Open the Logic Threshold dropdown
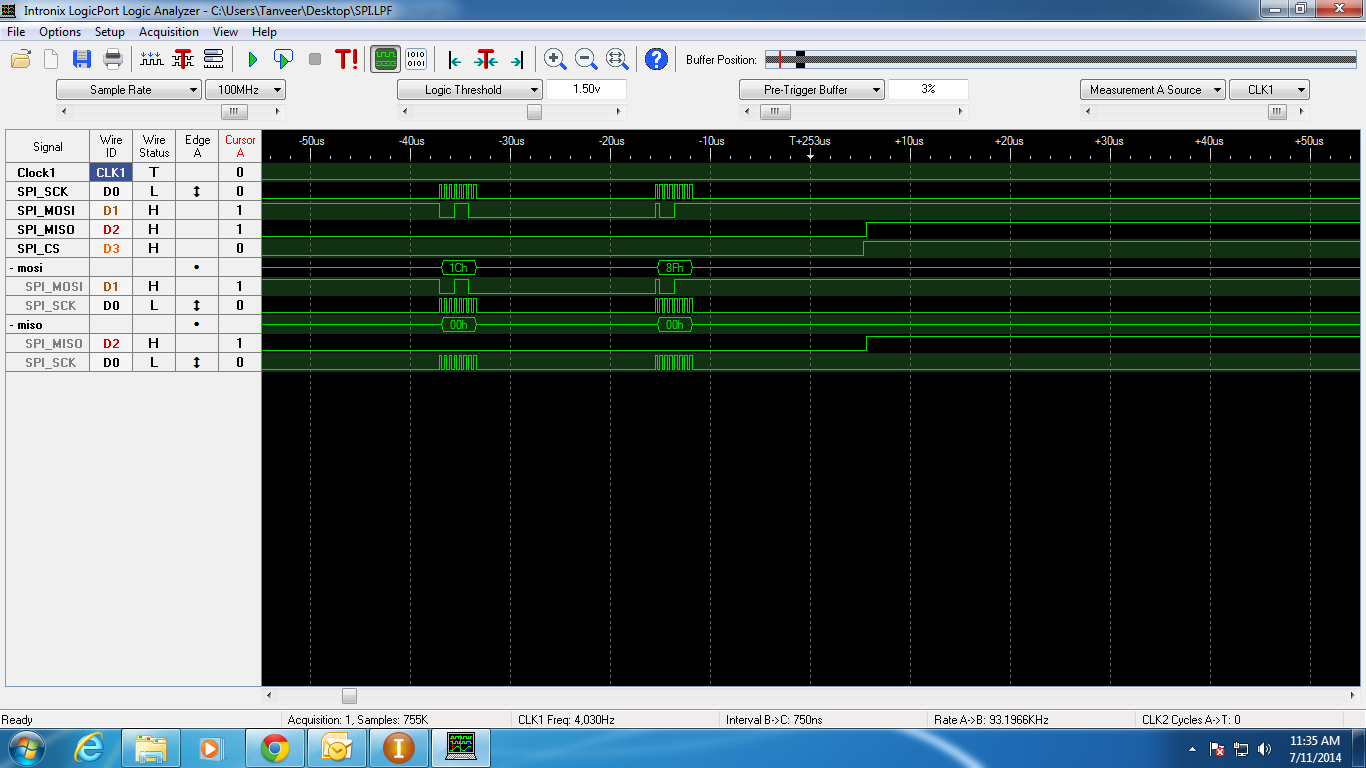The width and height of the screenshot is (1366, 768). tap(470, 90)
